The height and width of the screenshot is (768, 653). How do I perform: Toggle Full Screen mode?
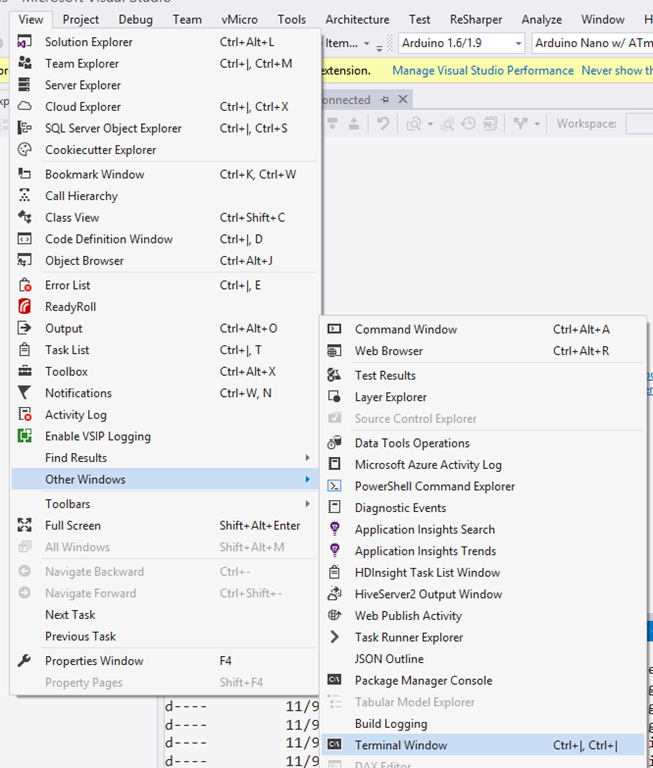click(x=72, y=526)
